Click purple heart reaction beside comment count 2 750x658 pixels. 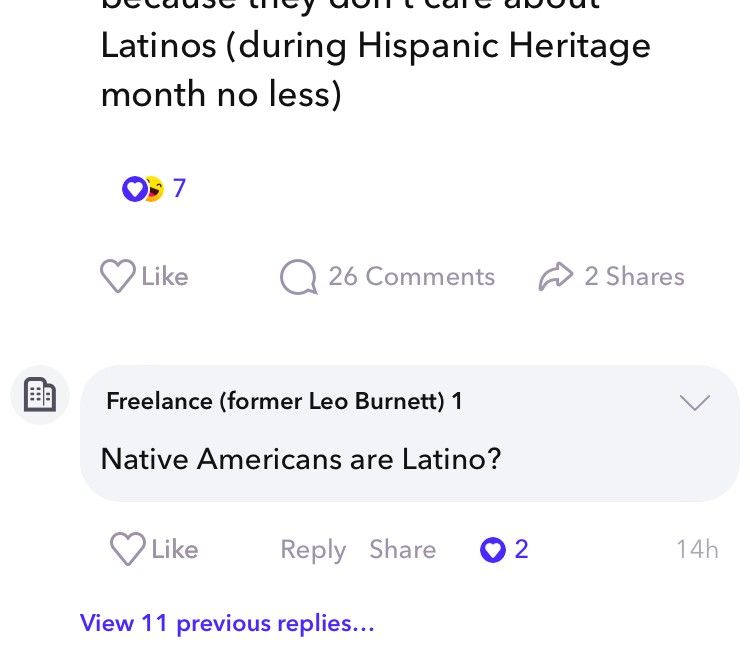pyautogui.click(x=493, y=549)
